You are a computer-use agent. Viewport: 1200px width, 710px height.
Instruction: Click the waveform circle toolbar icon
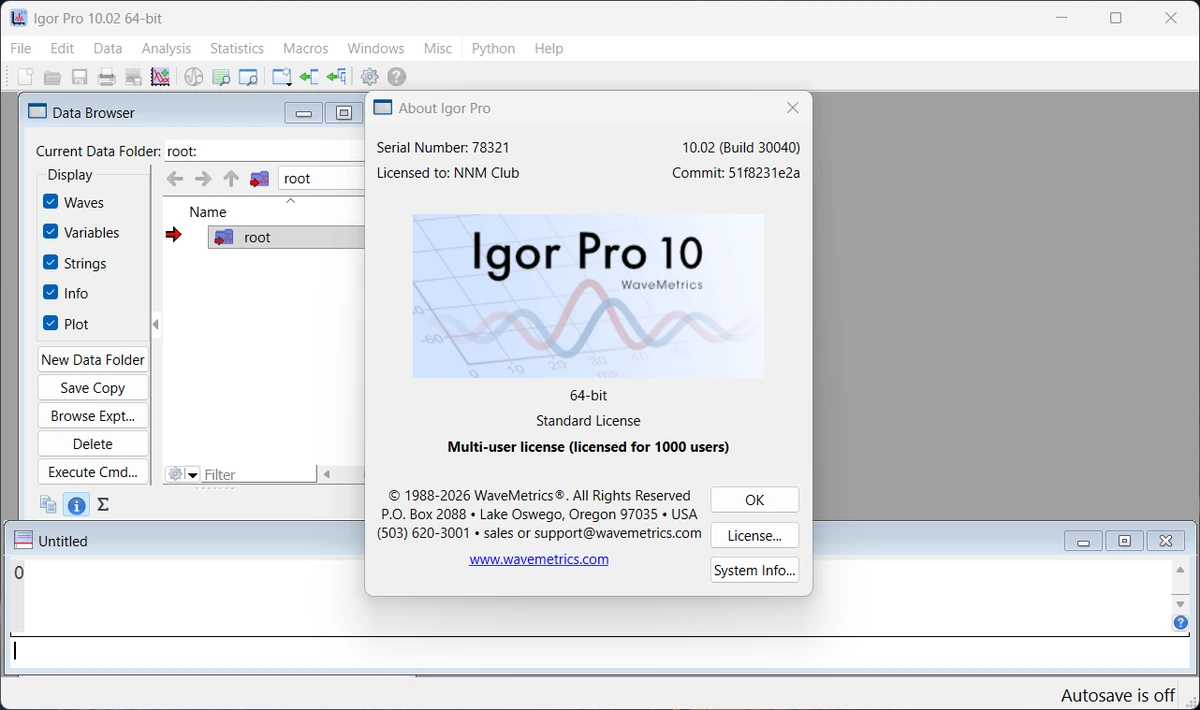pyautogui.click(x=194, y=77)
